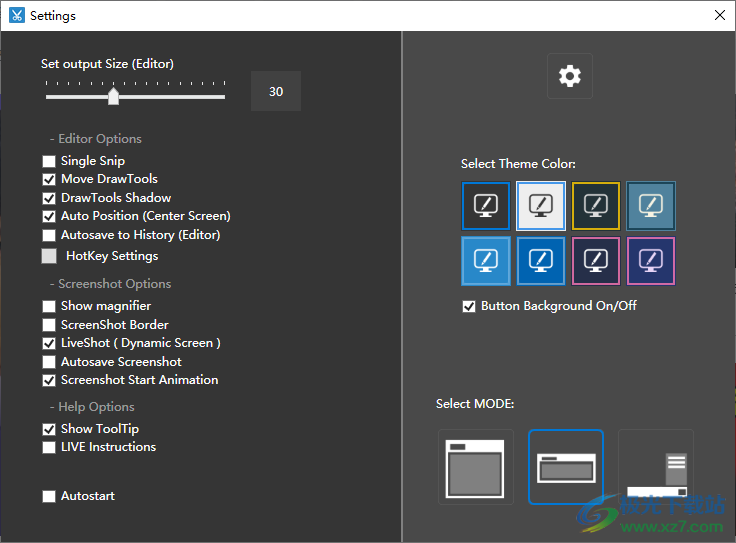
Task: Select the full window mode icon
Action: click(x=475, y=467)
